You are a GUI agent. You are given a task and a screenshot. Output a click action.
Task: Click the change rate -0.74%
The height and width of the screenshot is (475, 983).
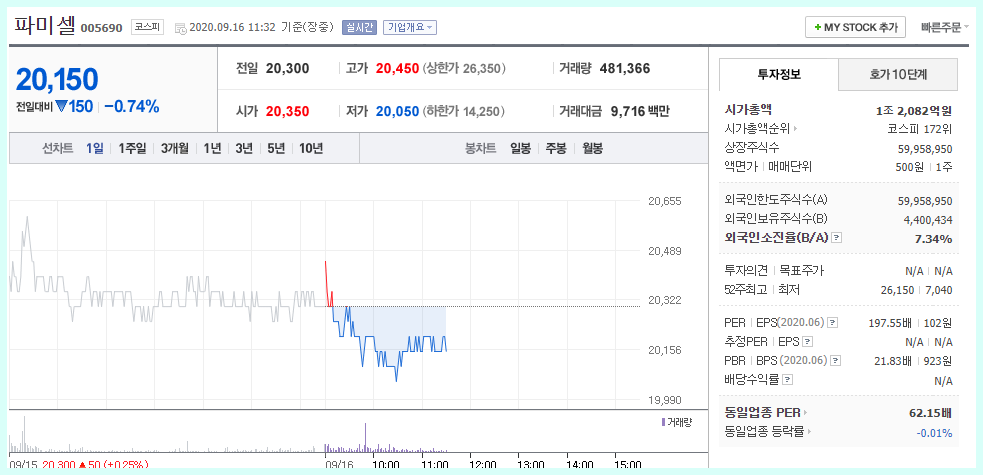click(132, 107)
